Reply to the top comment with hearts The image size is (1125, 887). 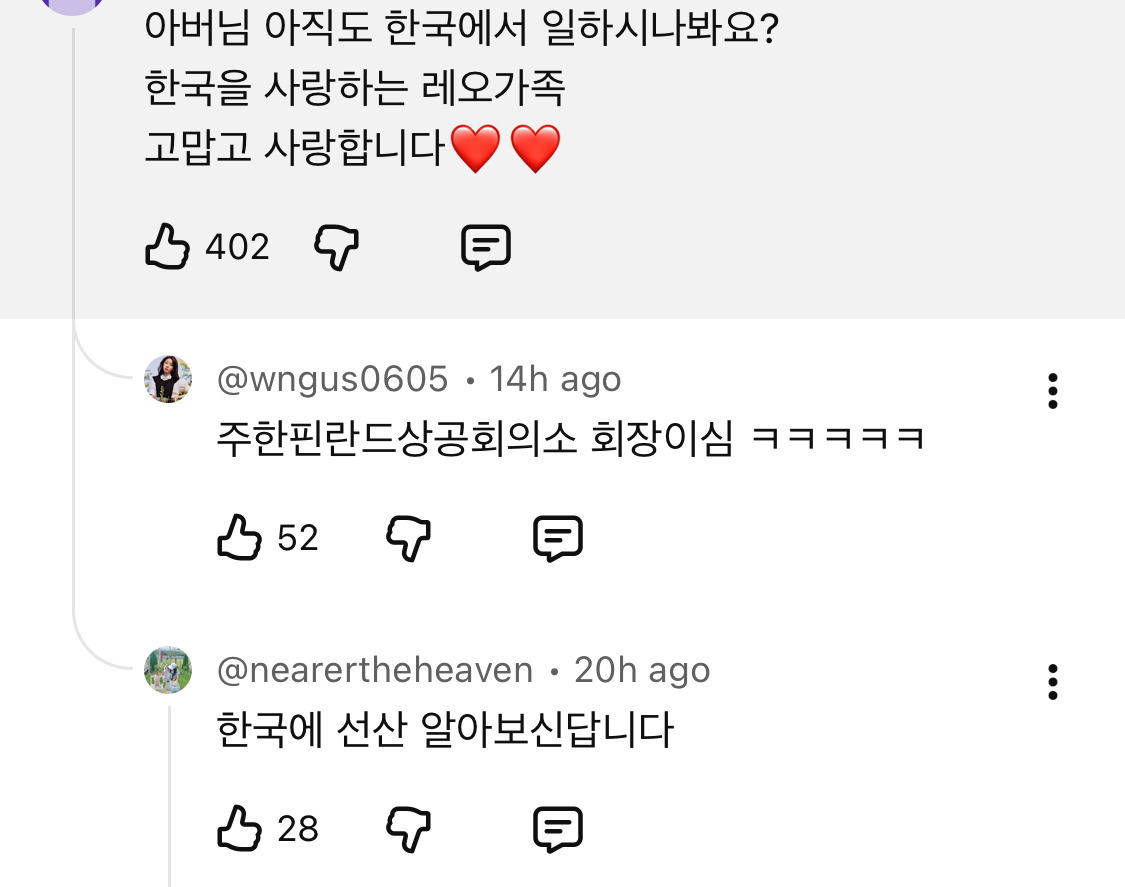coord(486,246)
